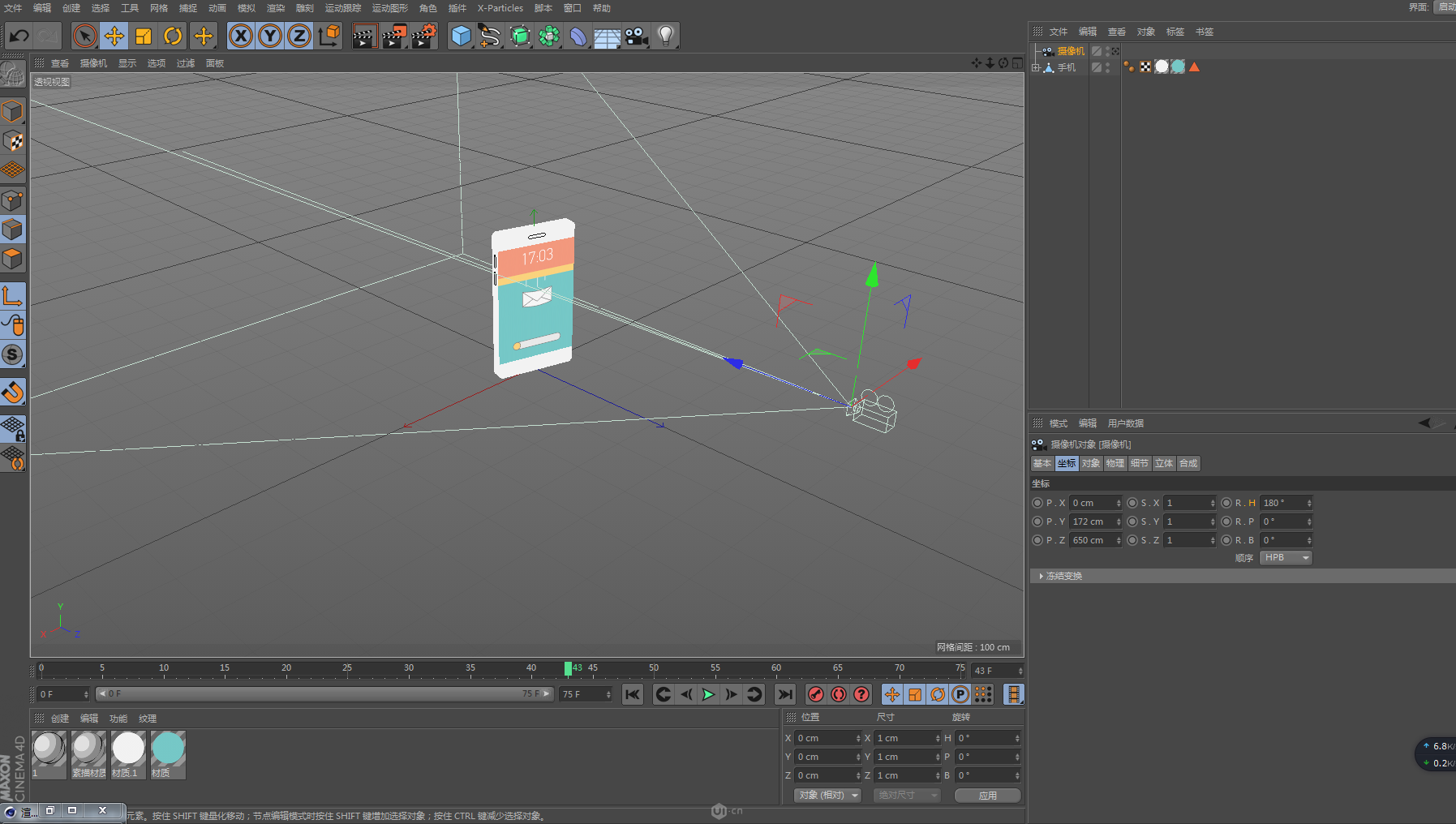Toggle the Z axis lock

299,36
